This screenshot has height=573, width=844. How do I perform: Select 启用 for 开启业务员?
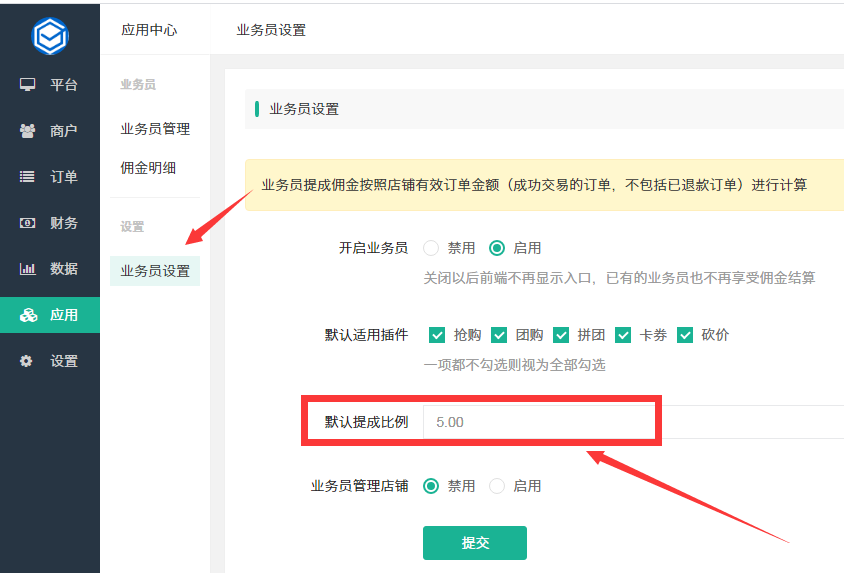click(497, 248)
